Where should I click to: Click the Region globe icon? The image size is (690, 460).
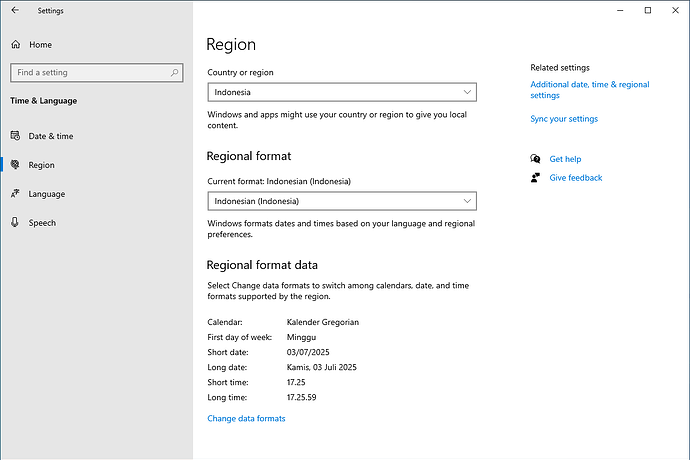pyautogui.click(x=15, y=165)
